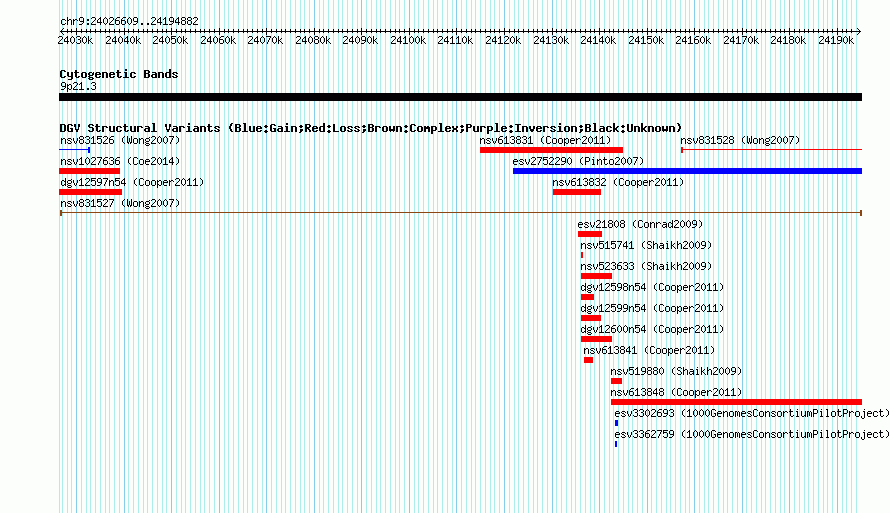This screenshot has width=890, height=513.
Task: Open the dgv12597n54 (Cooper2011) variant label
Action: pyautogui.click(x=132, y=182)
